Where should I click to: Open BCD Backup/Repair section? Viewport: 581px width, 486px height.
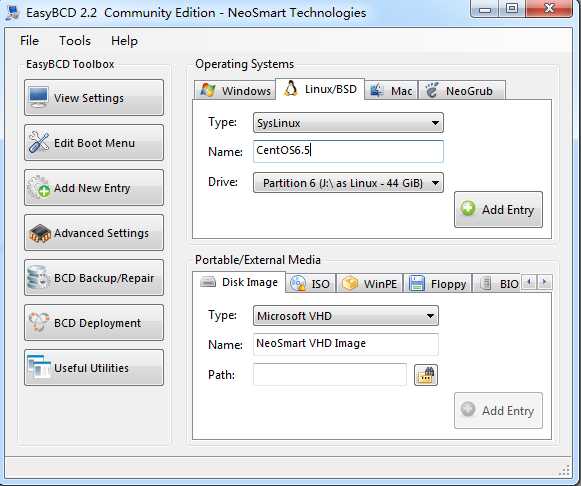(94, 278)
